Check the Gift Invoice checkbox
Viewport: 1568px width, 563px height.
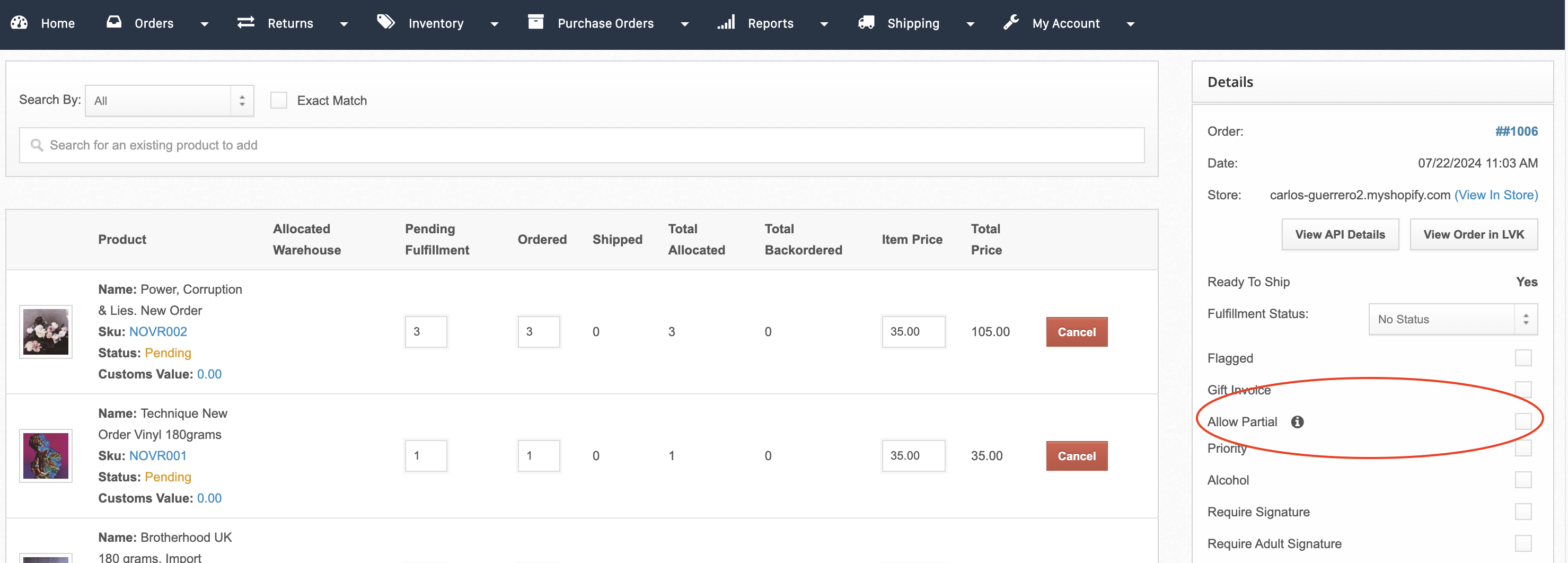point(1523,390)
